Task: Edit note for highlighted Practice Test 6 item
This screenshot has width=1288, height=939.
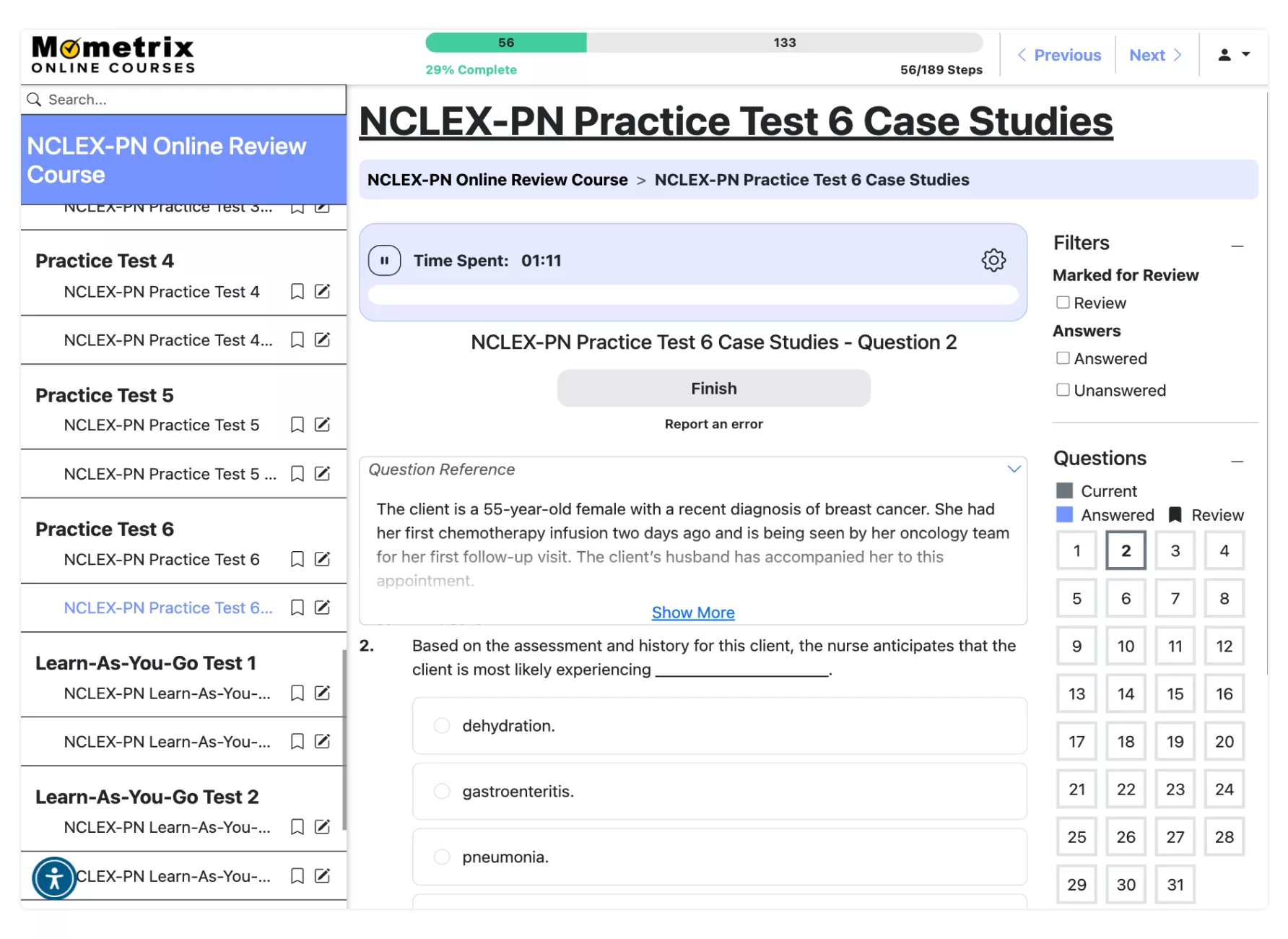Action: (323, 607)
